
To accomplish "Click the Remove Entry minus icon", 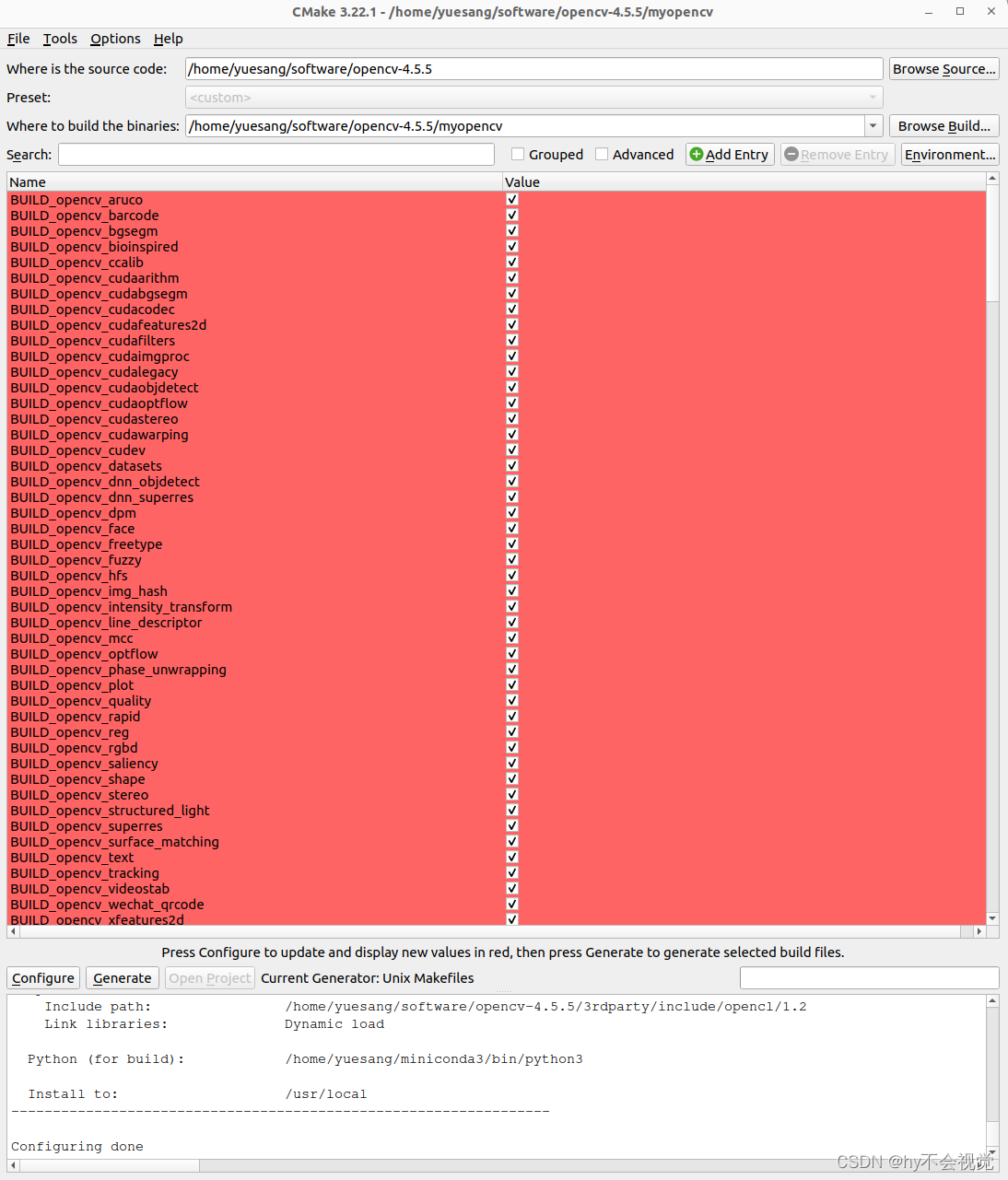I will (794, 154).
